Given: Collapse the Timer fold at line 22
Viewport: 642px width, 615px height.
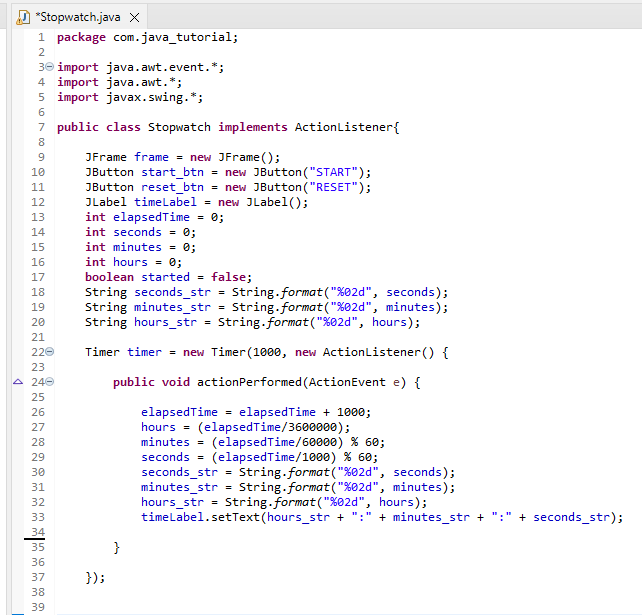Looking at the screenshot, I should (50, 351).
